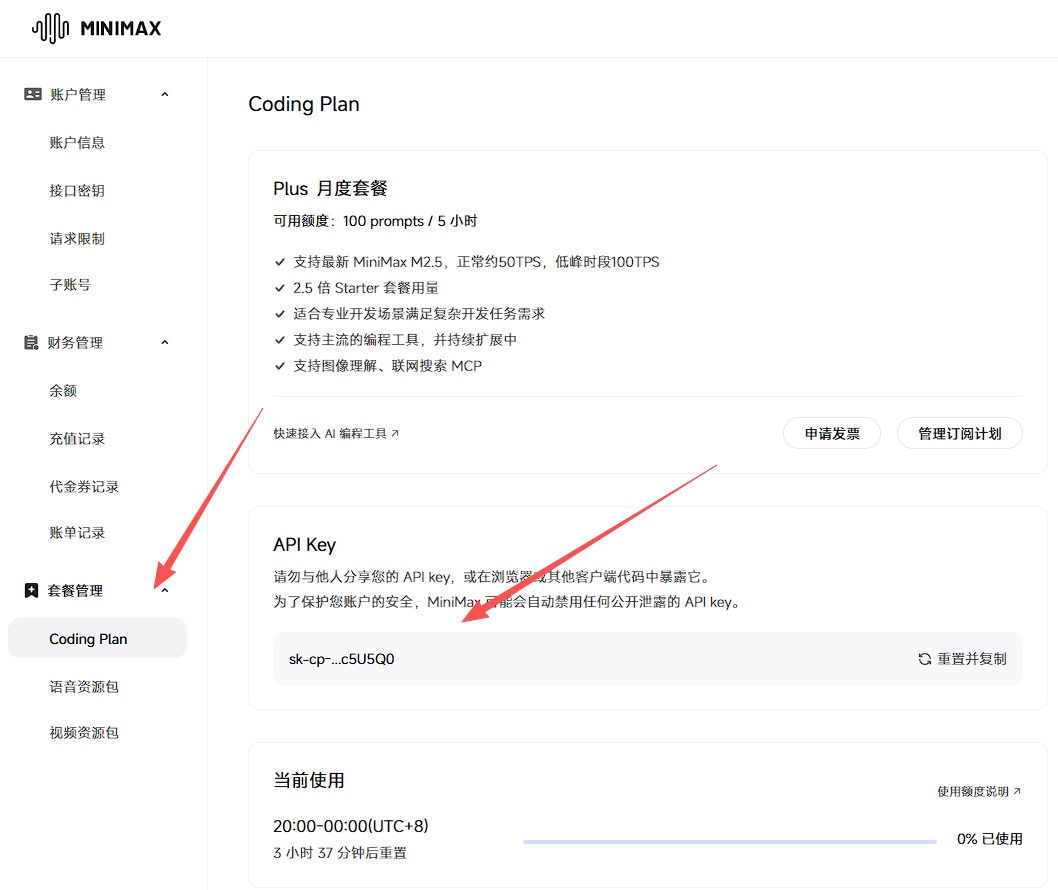Click 重置并复制 to reset the API key
The width and height of the screenshot is (1058, 890).
(963, 659)
